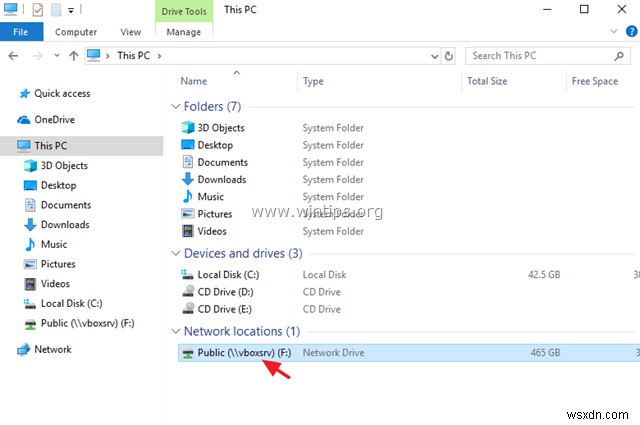640x425 pixels.
Task: Click the Videos film icon in list
Action: point(188,231)
